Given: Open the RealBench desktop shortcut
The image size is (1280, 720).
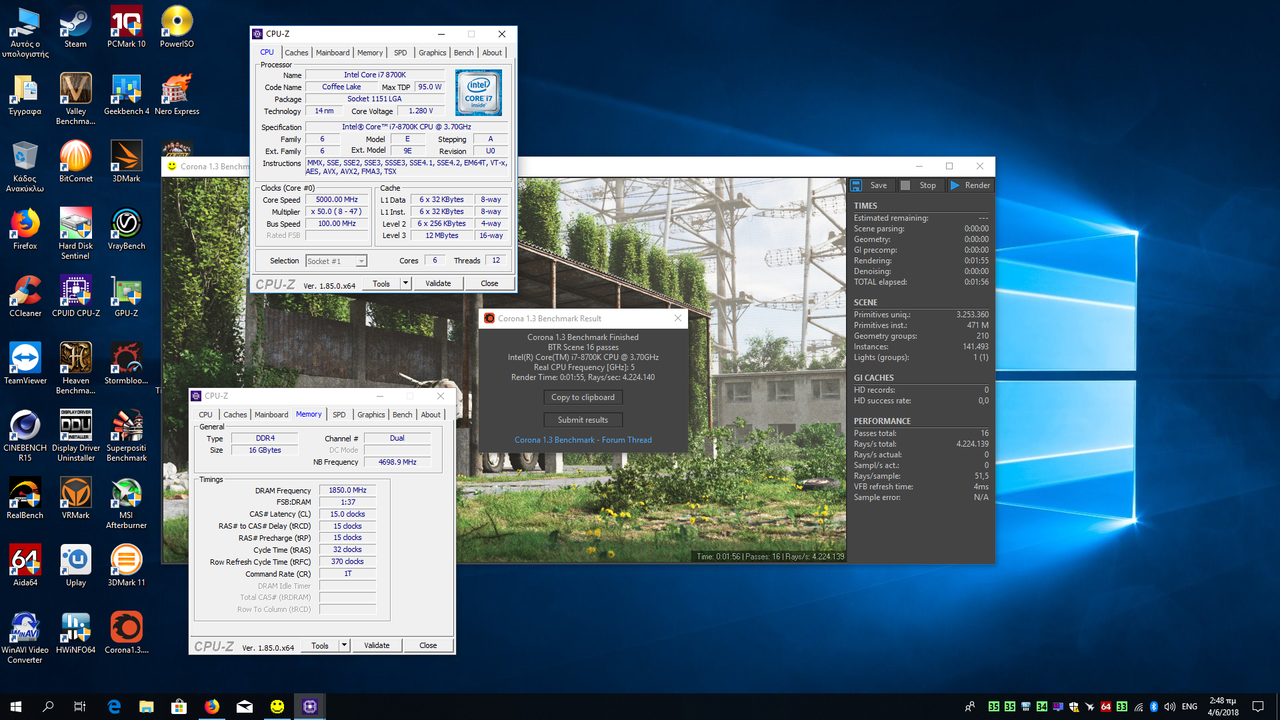Looking at the screenshot, I should 25,499.
